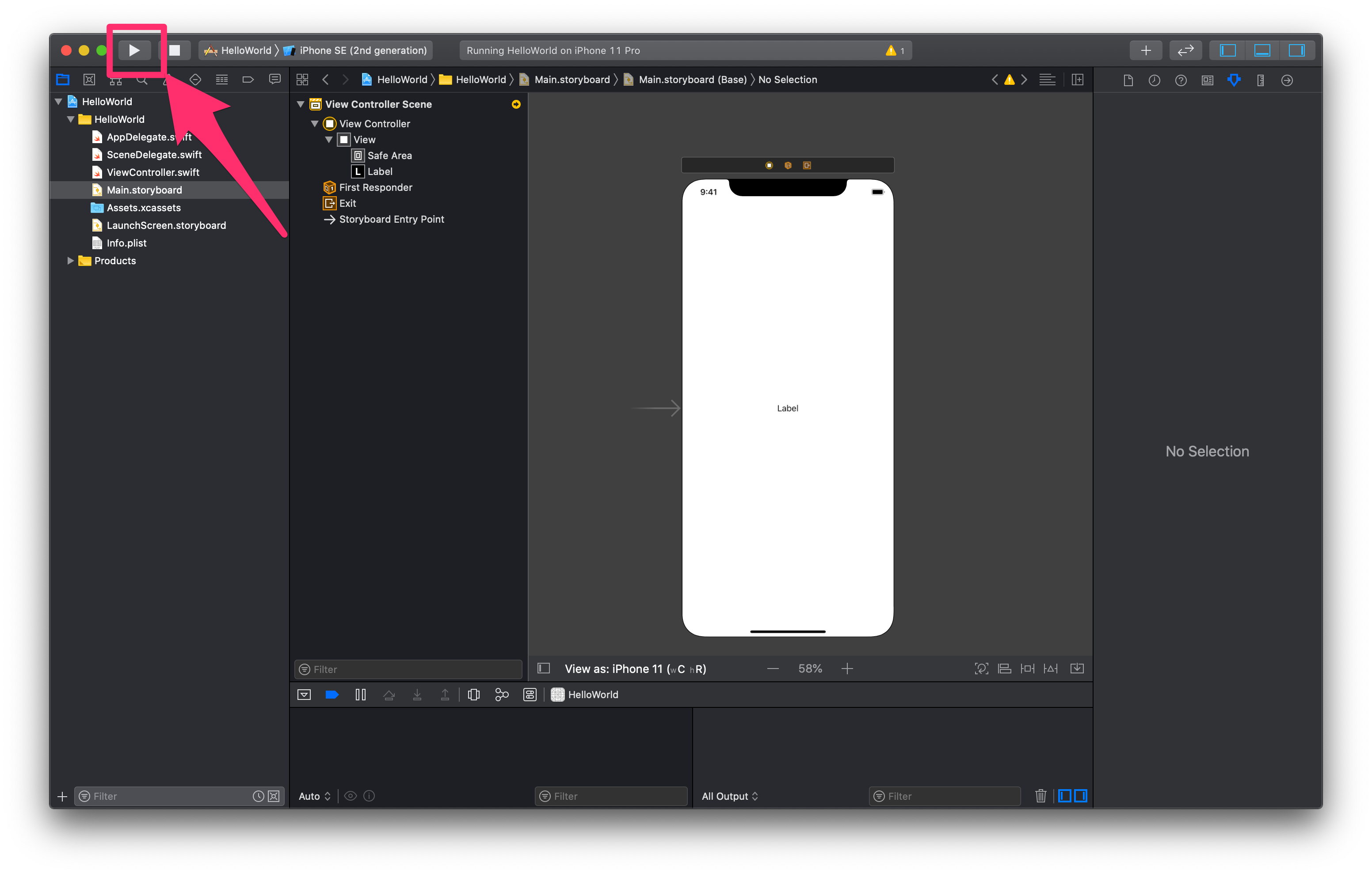Toggle the right inspector panel visibility
1372x874 pixels.
pos(1296,50)
